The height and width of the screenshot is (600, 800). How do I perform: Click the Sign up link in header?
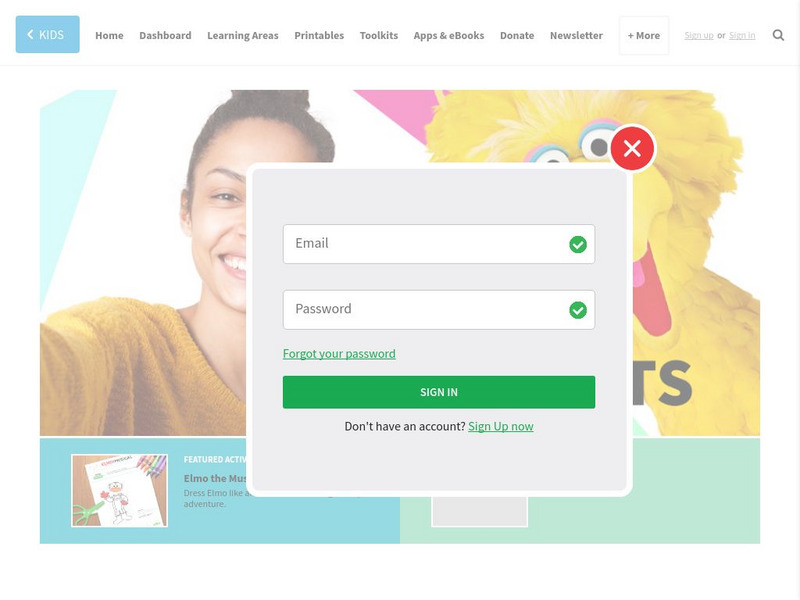[x=698, y=35]
